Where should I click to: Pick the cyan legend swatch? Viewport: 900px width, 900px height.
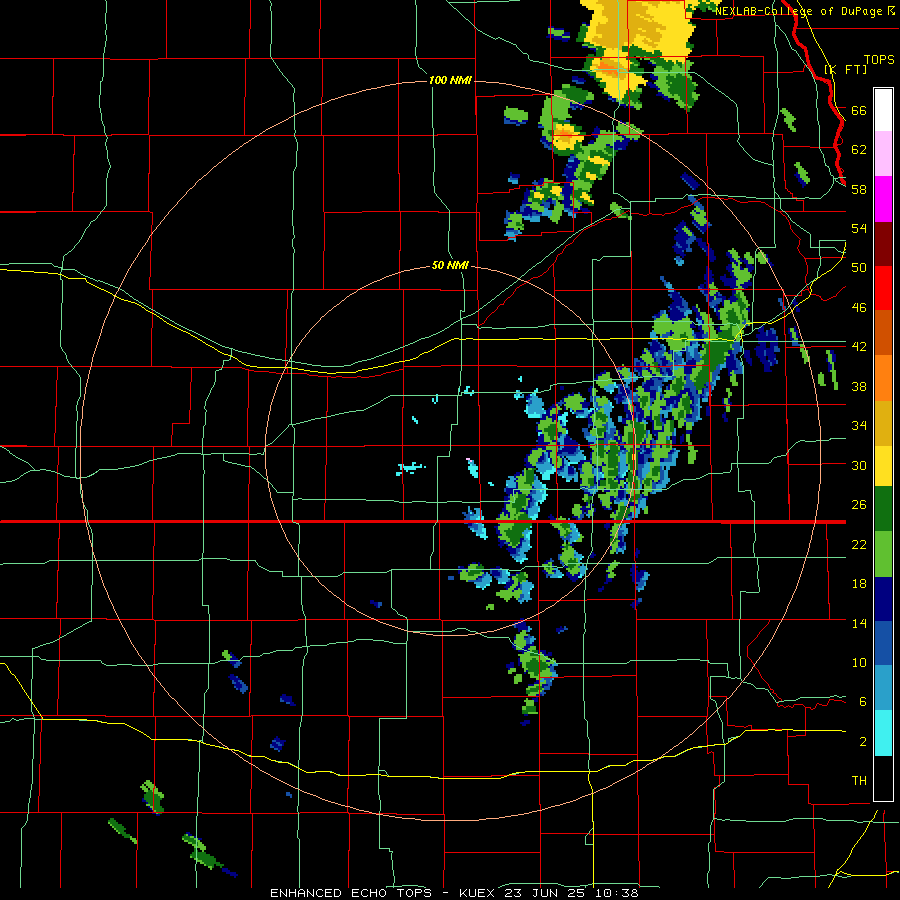tap(883, 733)
